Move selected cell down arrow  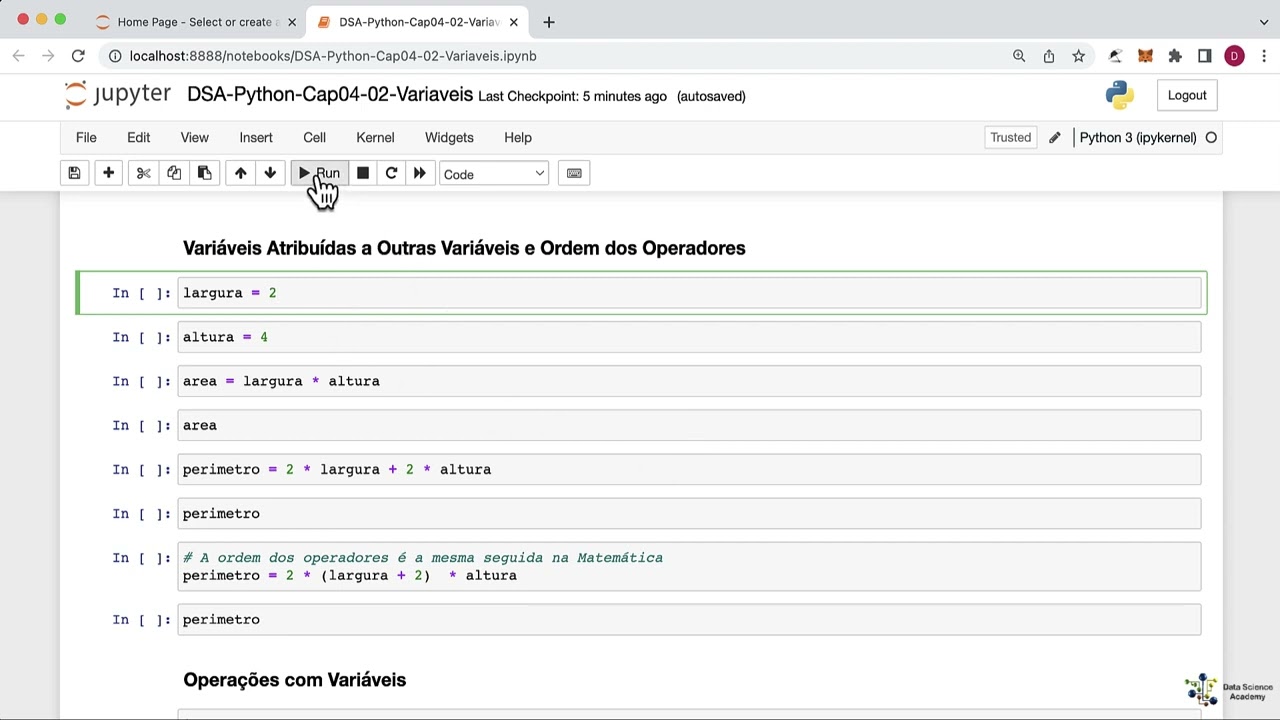(x=270, y=174)
